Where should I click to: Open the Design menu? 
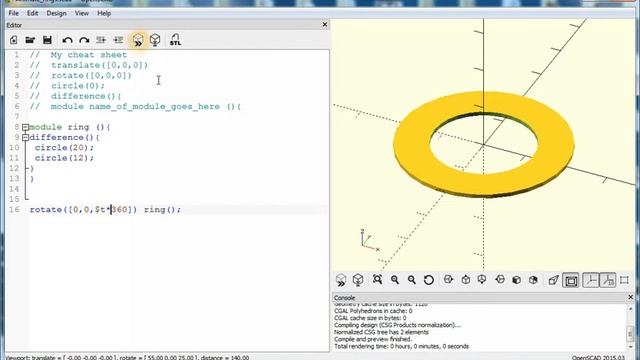click(x=56, y=13)
